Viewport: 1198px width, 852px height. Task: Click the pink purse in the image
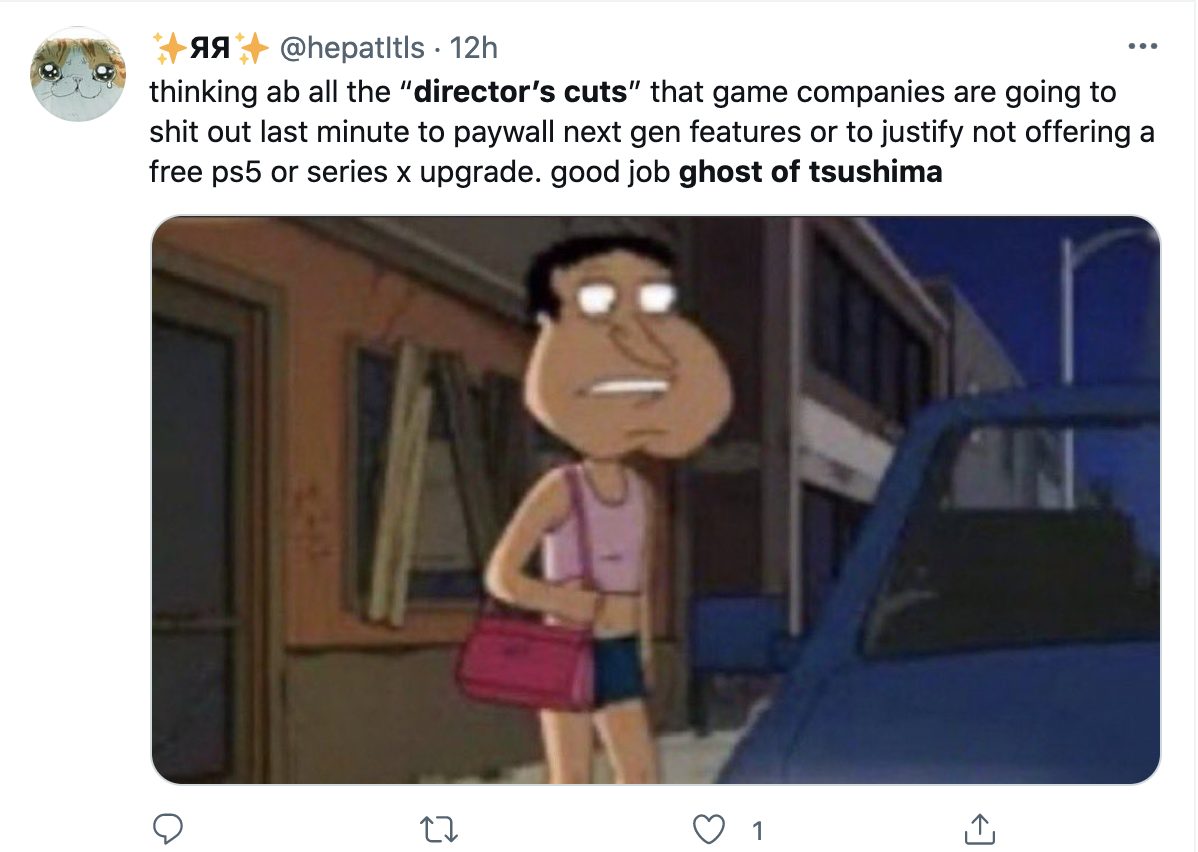[x=526, y=659]
